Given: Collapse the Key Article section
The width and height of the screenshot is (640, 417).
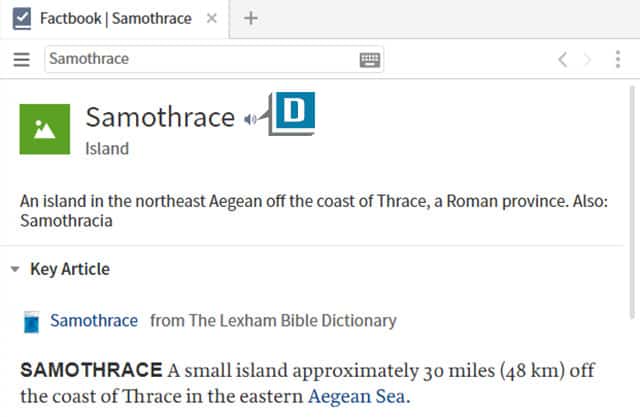Looking at the screenshot, I should 15,270.
